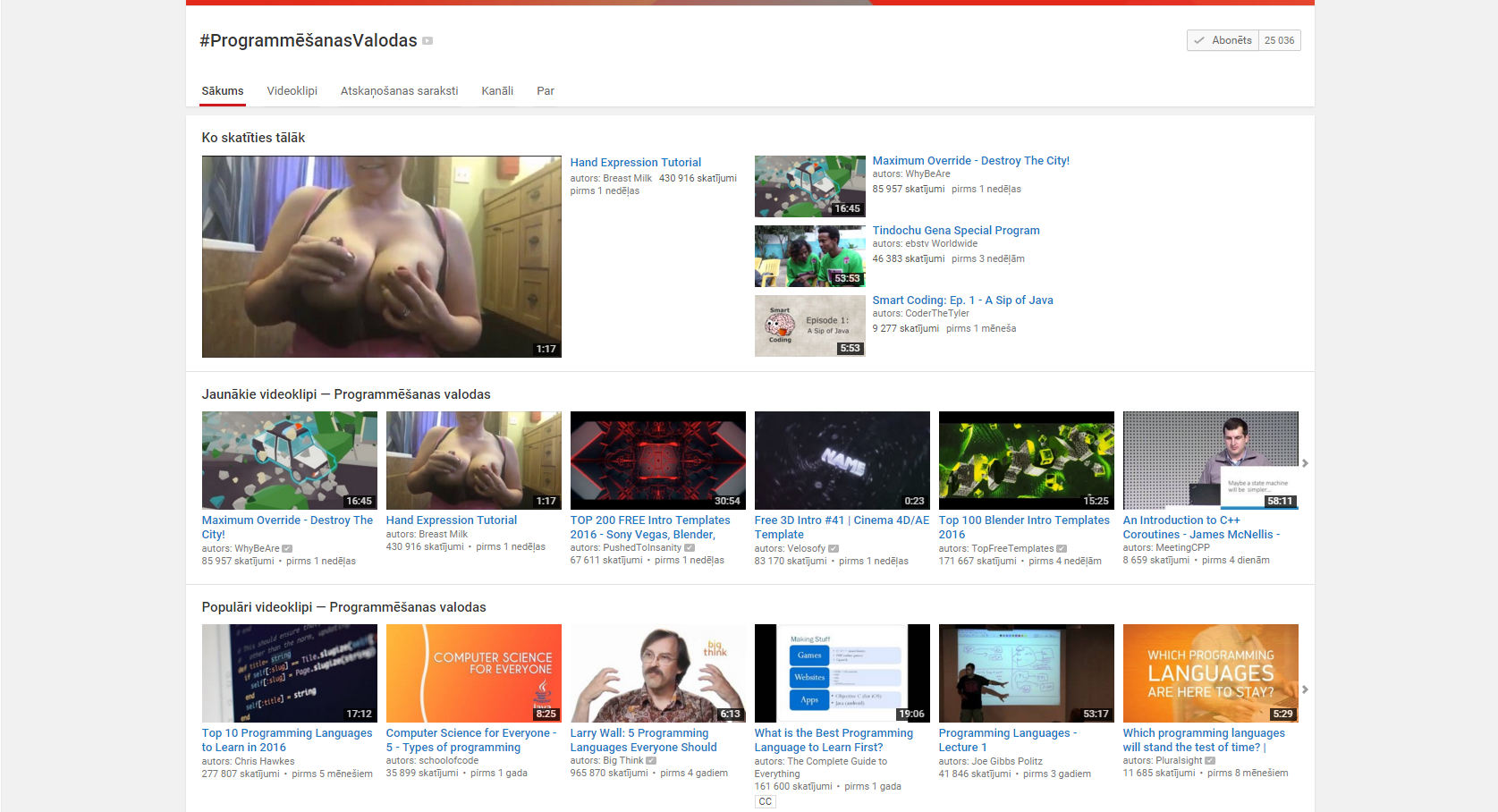Click verified badge next to PushedToInsanity

(690, 548)
